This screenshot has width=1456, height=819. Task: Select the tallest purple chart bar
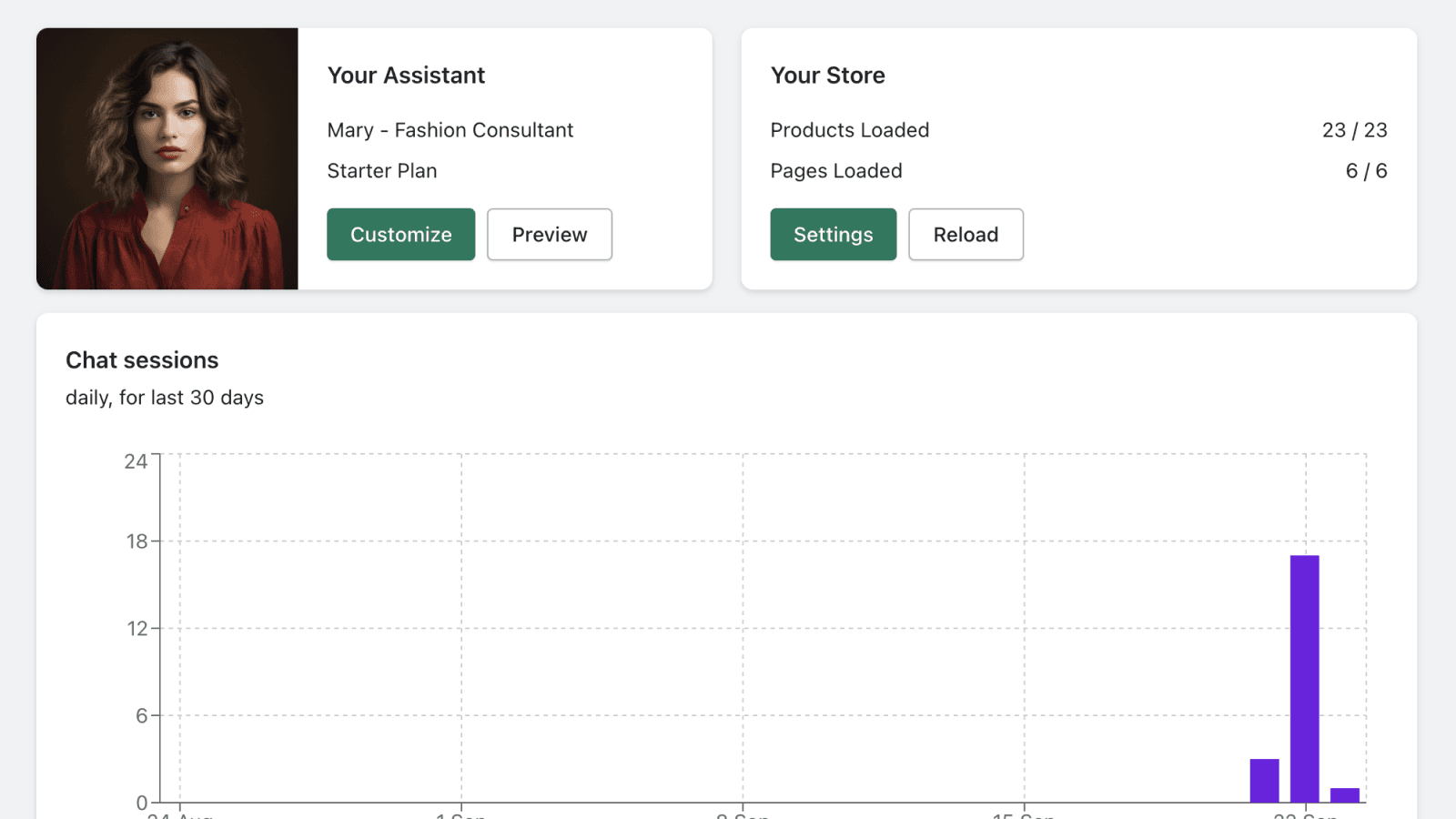1304,678
